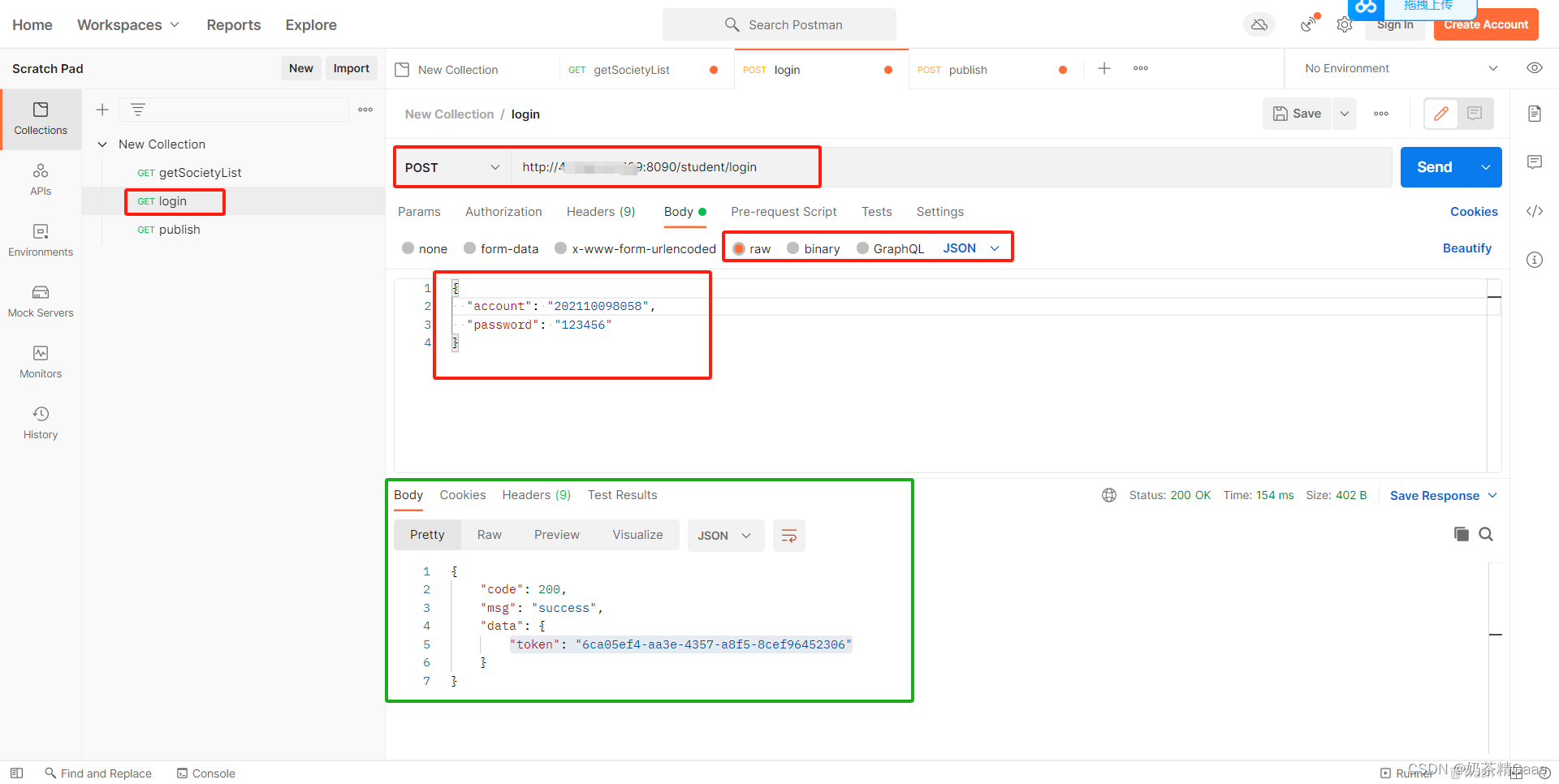The image size is (1559, 784).
Task: Switch to the request Settings tab
Action: [940, 212]
